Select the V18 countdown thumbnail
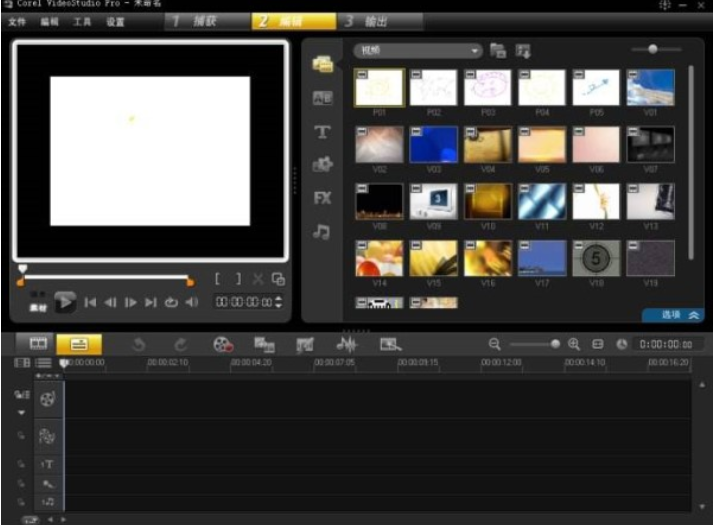Image resolution: width=716 pixels, height=525 pixels. pos(596,259)
